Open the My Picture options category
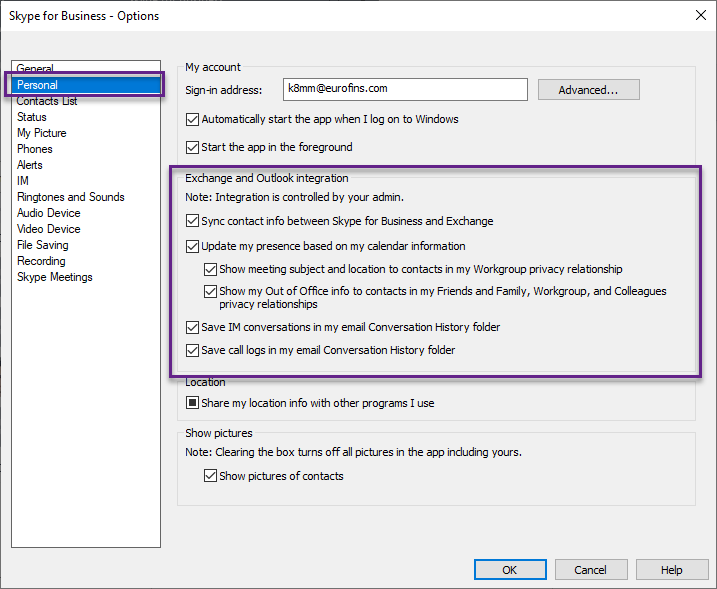Screen dimensions: 717x589 42,133
